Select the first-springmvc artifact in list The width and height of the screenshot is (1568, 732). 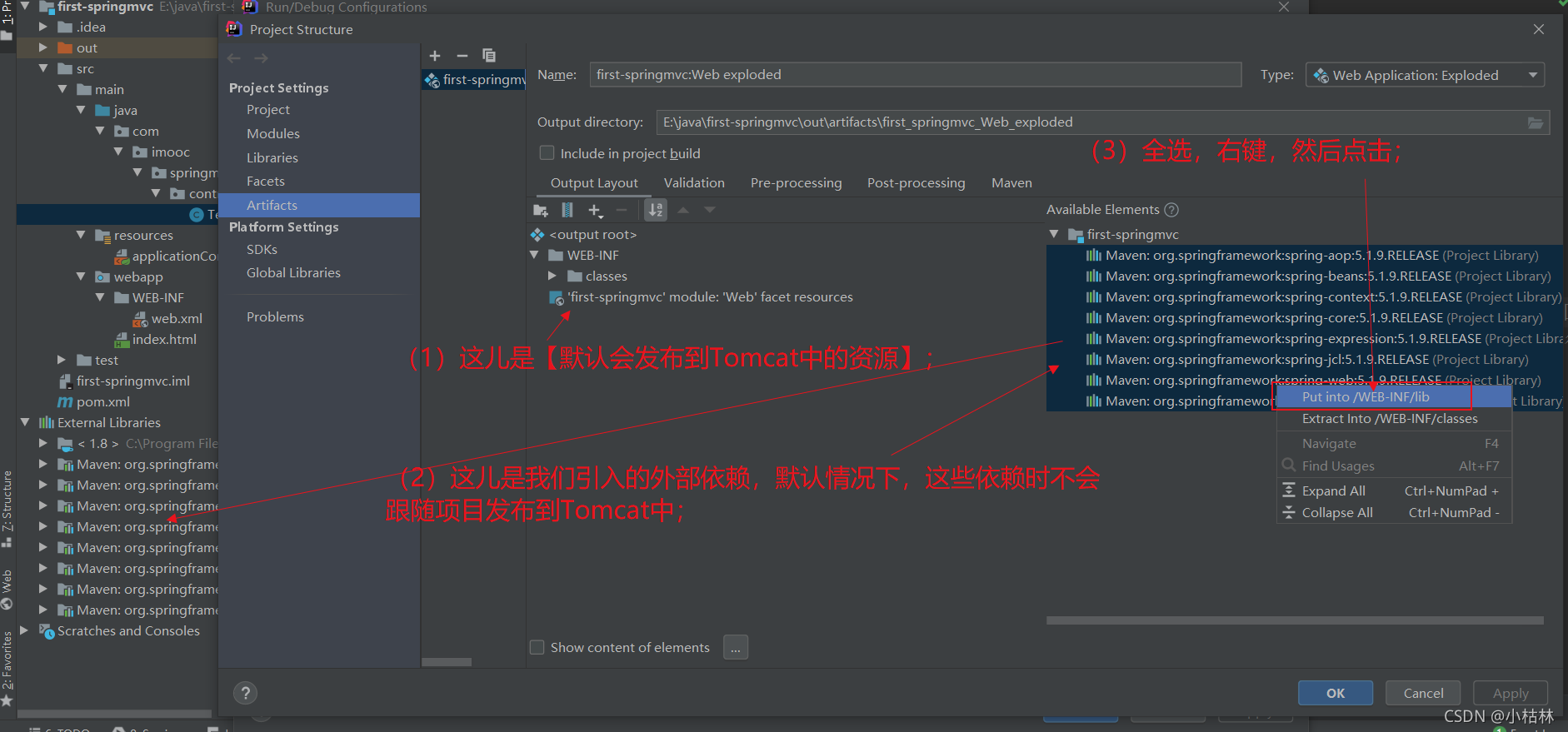point(474,80)
